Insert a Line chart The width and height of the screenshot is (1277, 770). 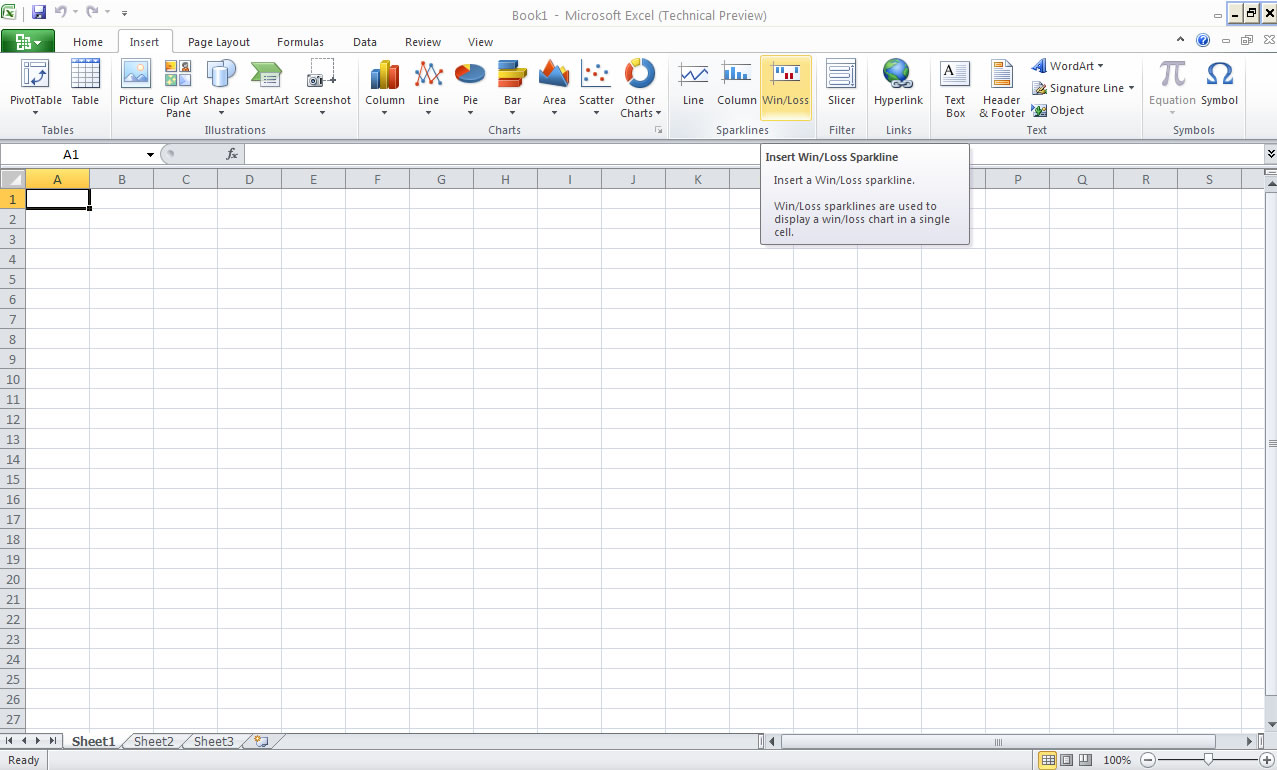[428, 88]
